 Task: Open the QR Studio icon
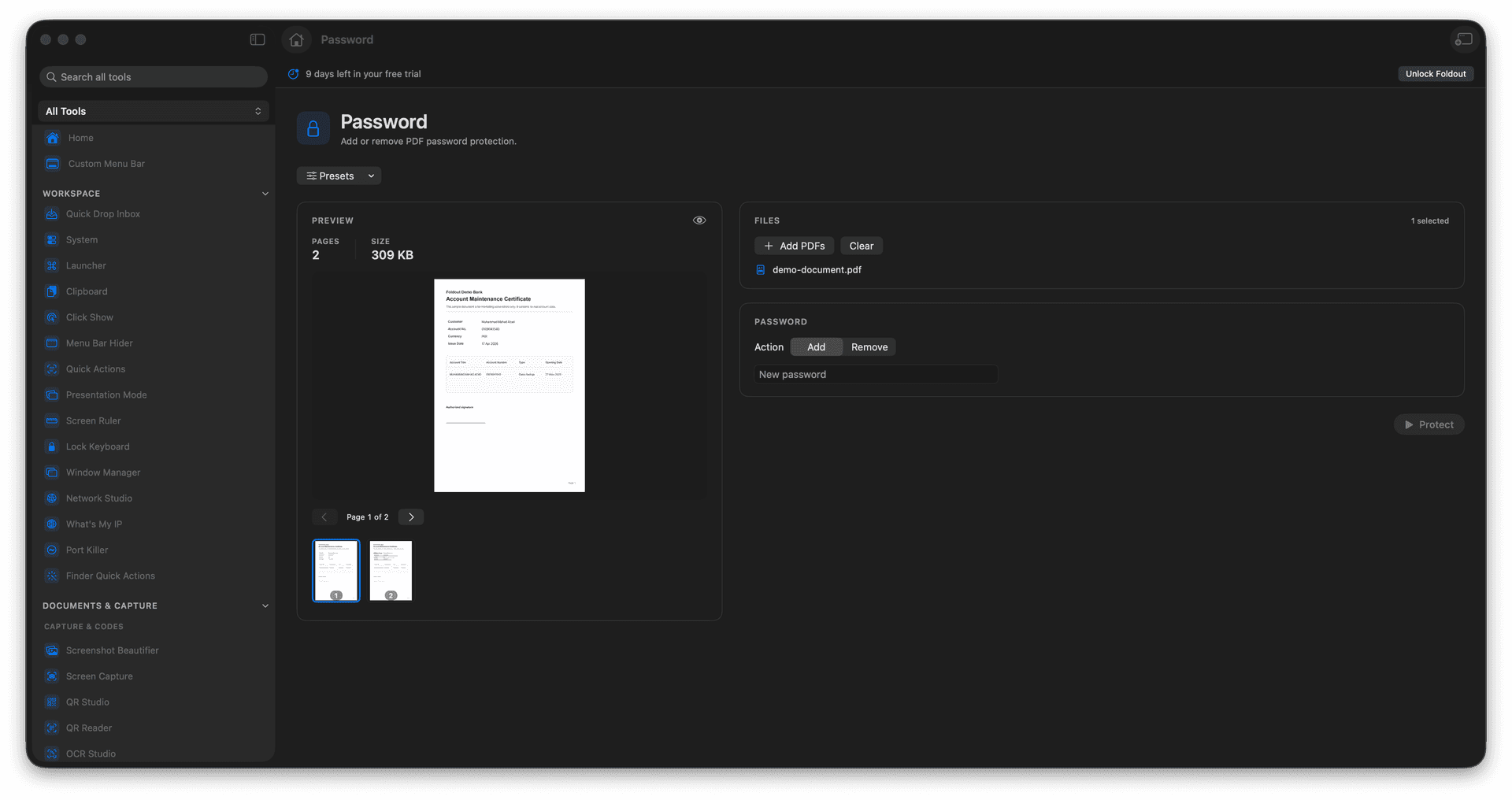click(x=52, y=702)
